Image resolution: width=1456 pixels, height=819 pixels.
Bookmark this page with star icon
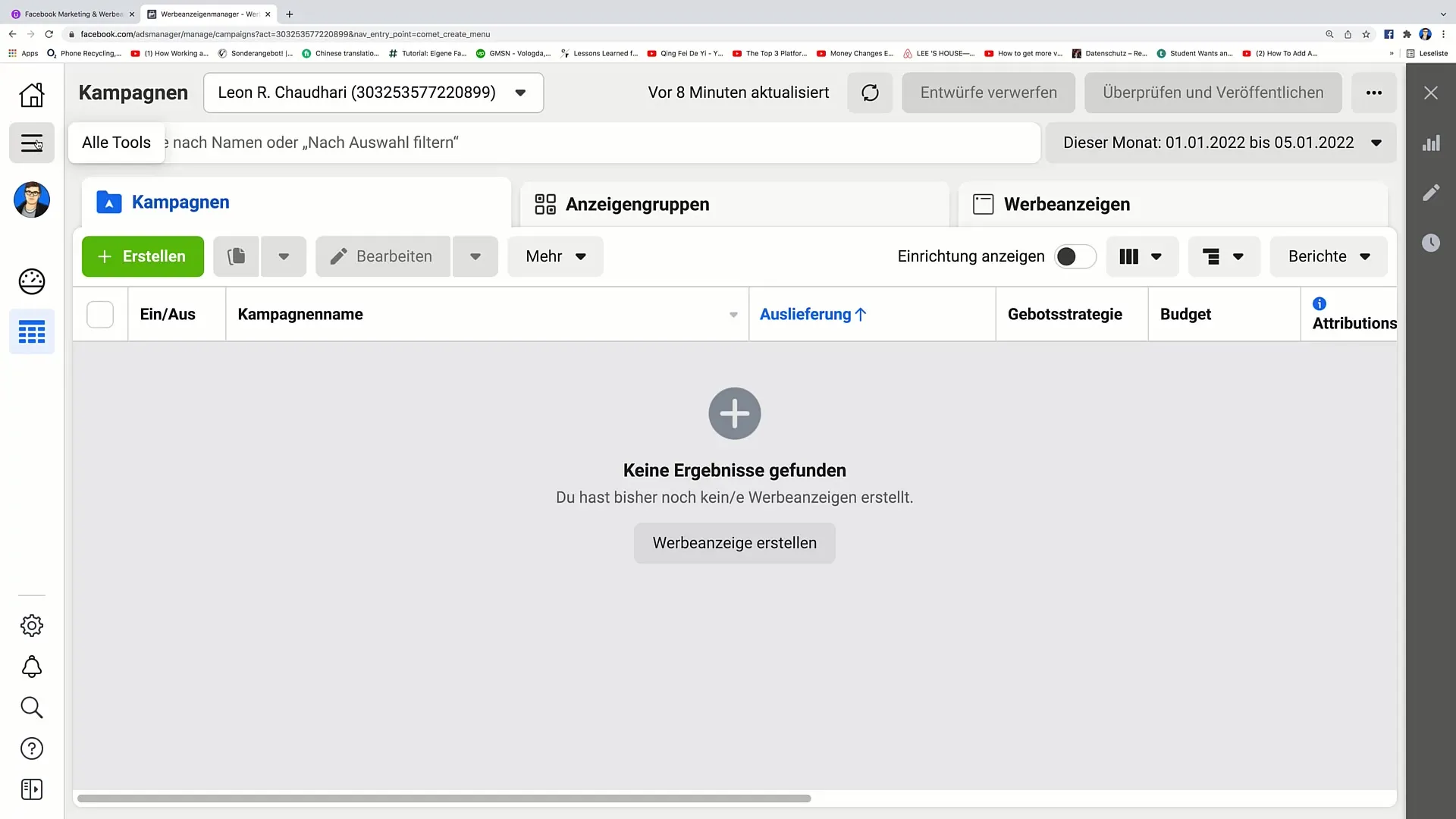[x=1366, y=34]
